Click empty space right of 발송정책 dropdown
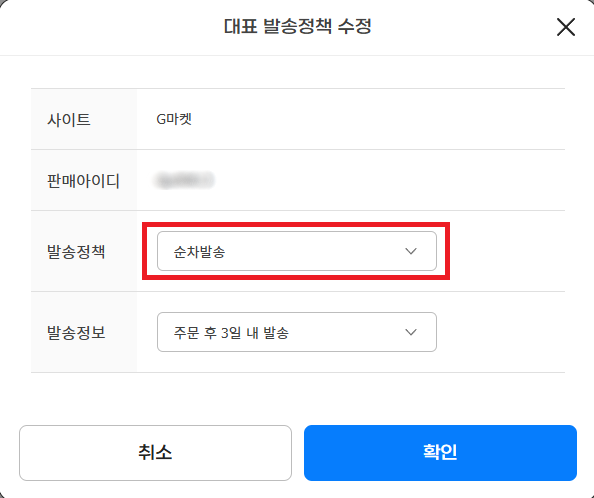The width and height of the screenshot is (594, 498). (508, 251)
